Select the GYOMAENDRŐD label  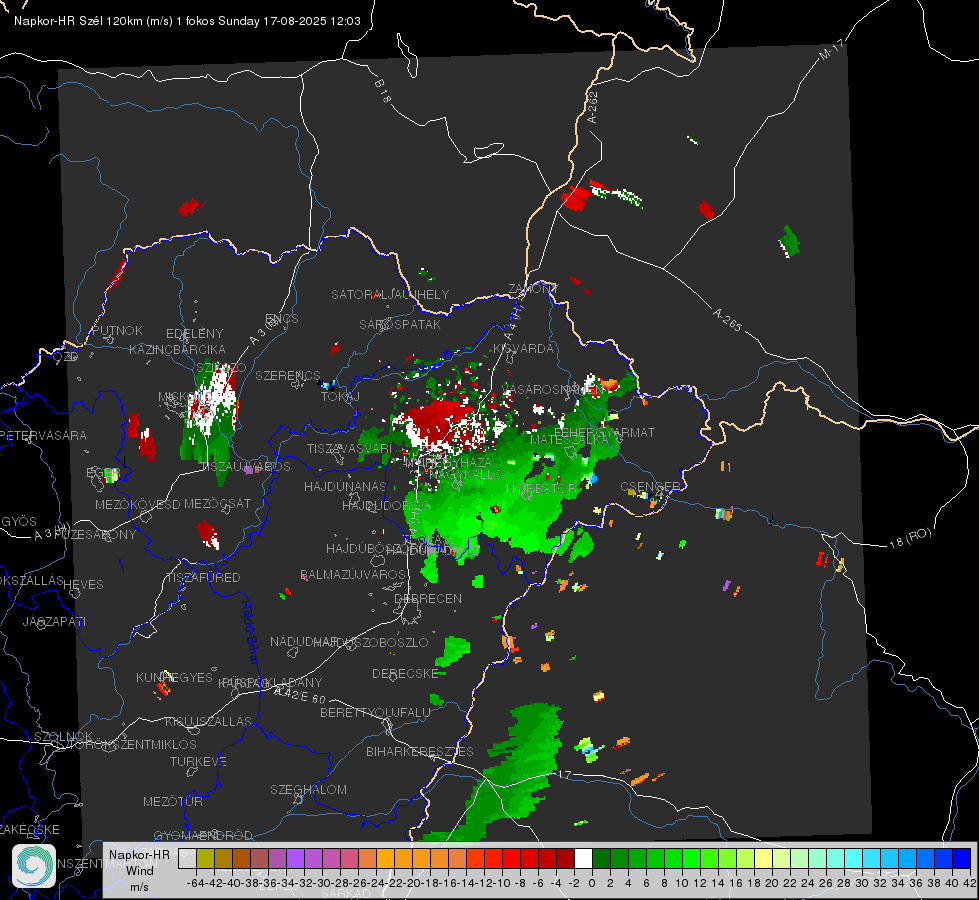point(203,835)
